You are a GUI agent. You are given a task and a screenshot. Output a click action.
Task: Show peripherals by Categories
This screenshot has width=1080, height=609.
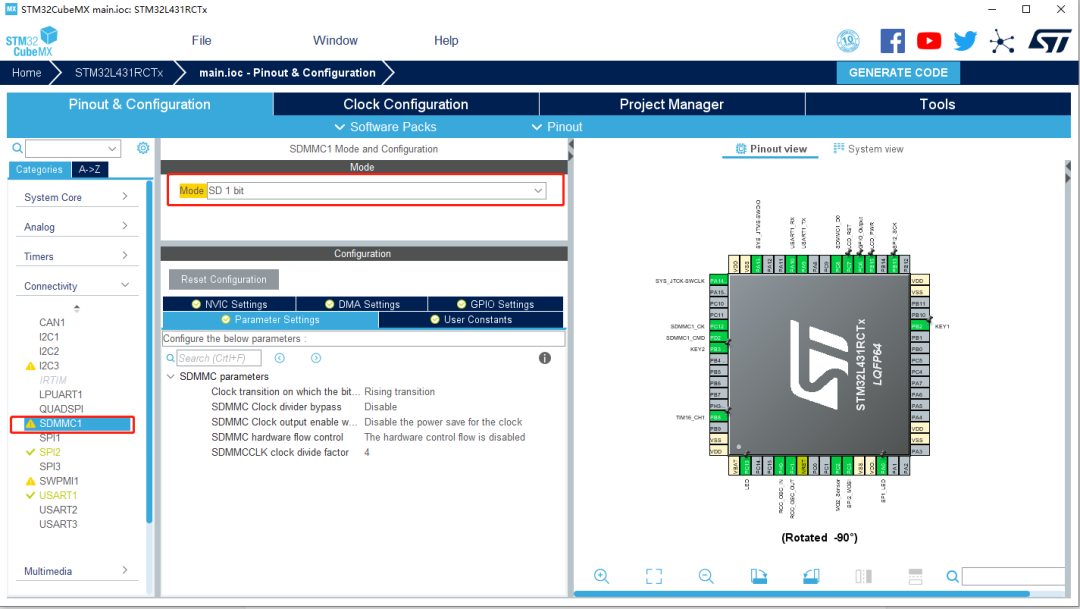pyautogui.click(x=39, y=169)
